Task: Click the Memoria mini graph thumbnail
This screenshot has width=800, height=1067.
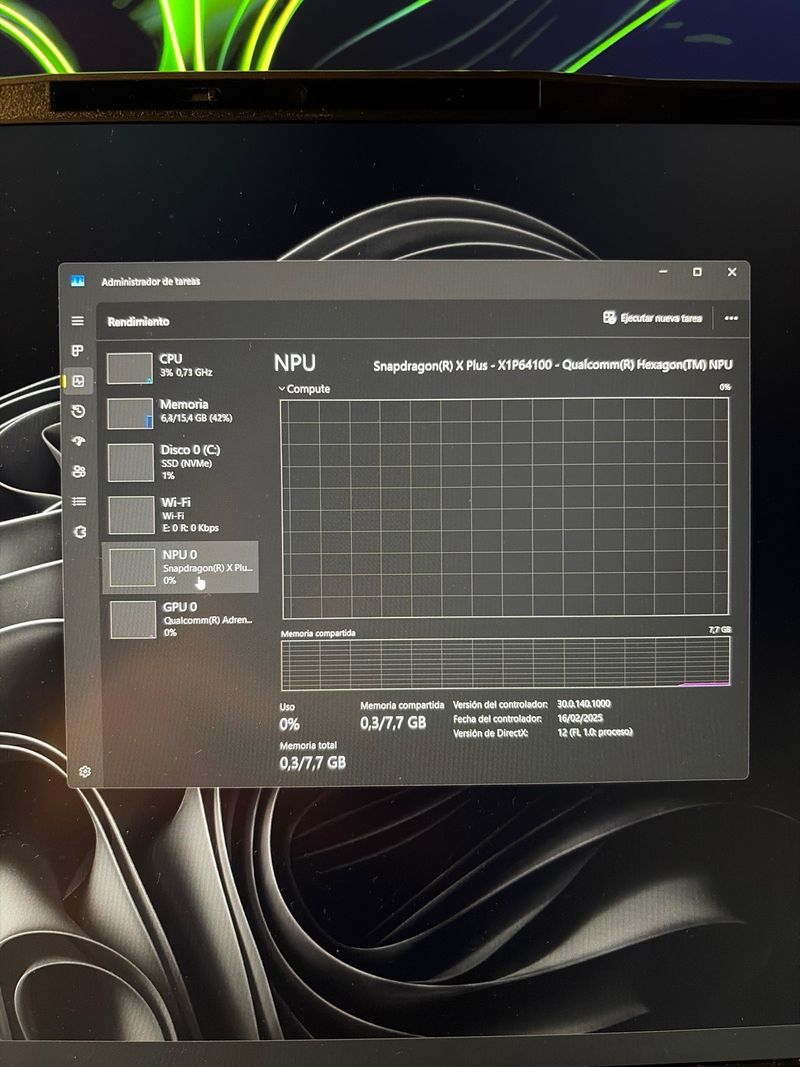Action: click(x=130, y=414)
